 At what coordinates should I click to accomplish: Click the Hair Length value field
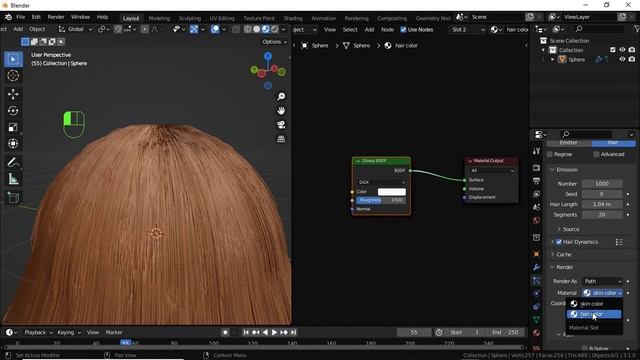602,204
